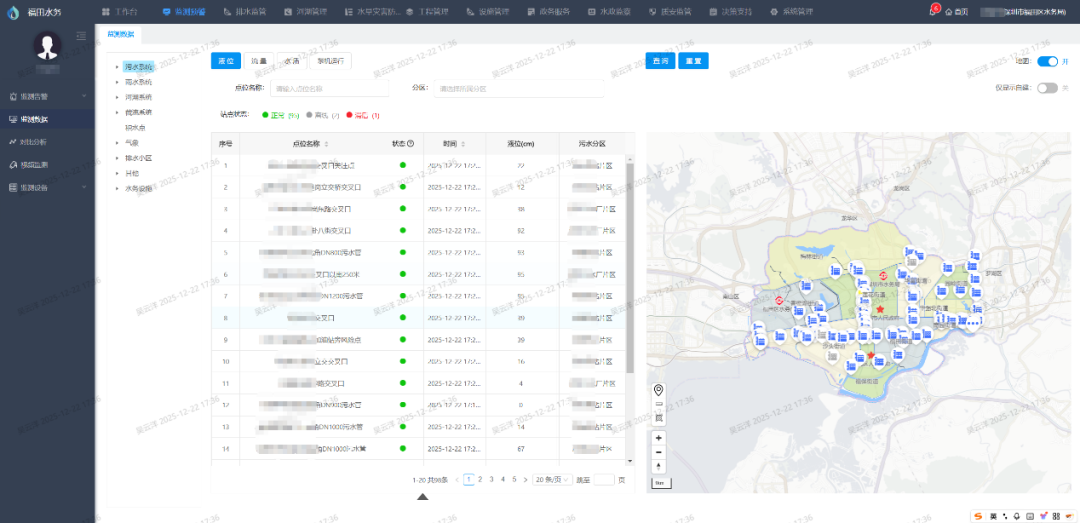This screenshot has height=523, width=1080.
Task: Open the 20条/页 page size dropdown
Action: coord(550,480)
